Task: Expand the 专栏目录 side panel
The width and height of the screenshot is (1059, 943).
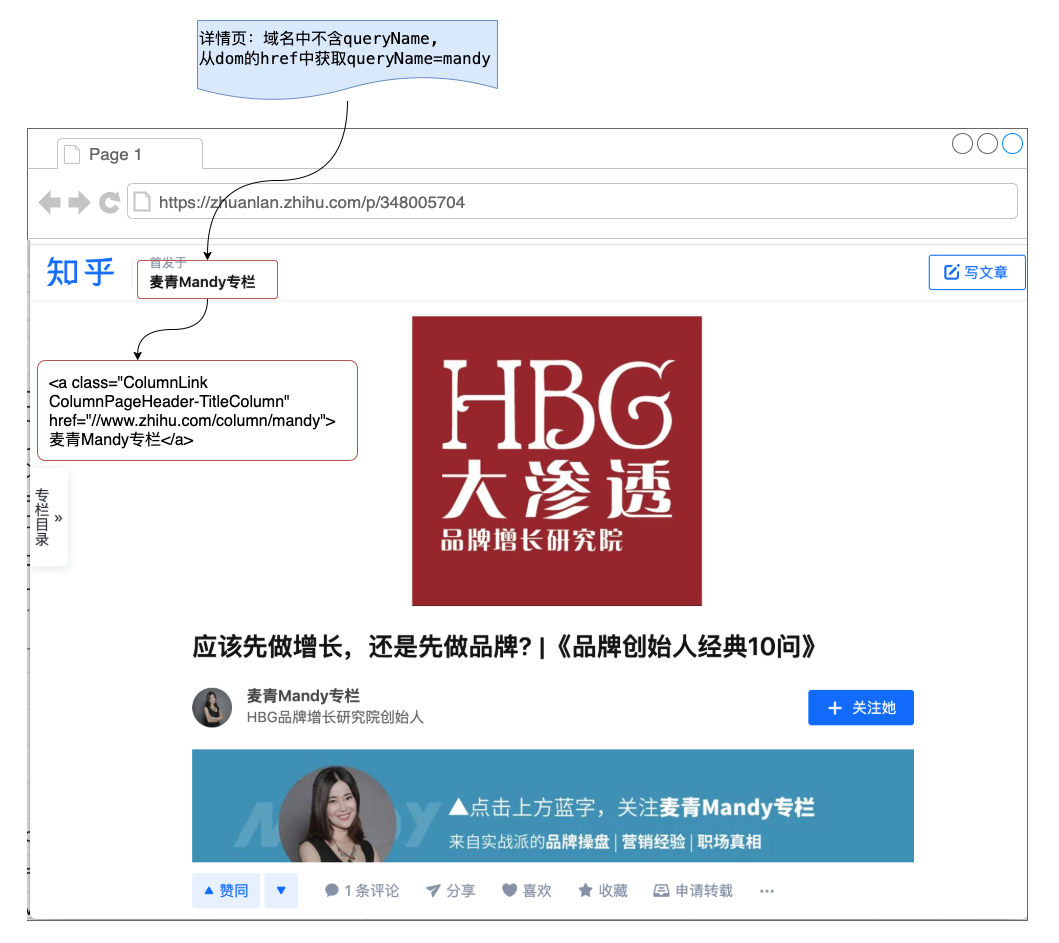Action: [x=49, y=517]
